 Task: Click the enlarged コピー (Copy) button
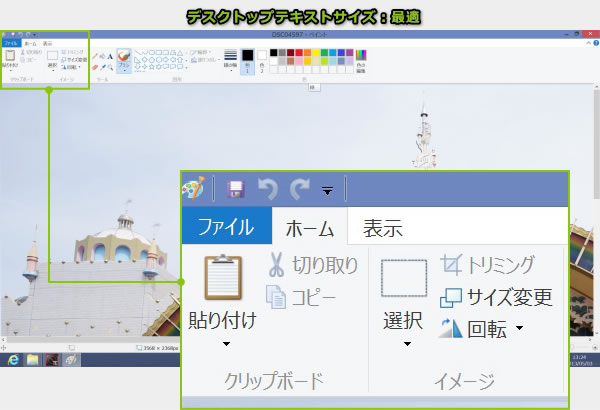pos(301,297)
